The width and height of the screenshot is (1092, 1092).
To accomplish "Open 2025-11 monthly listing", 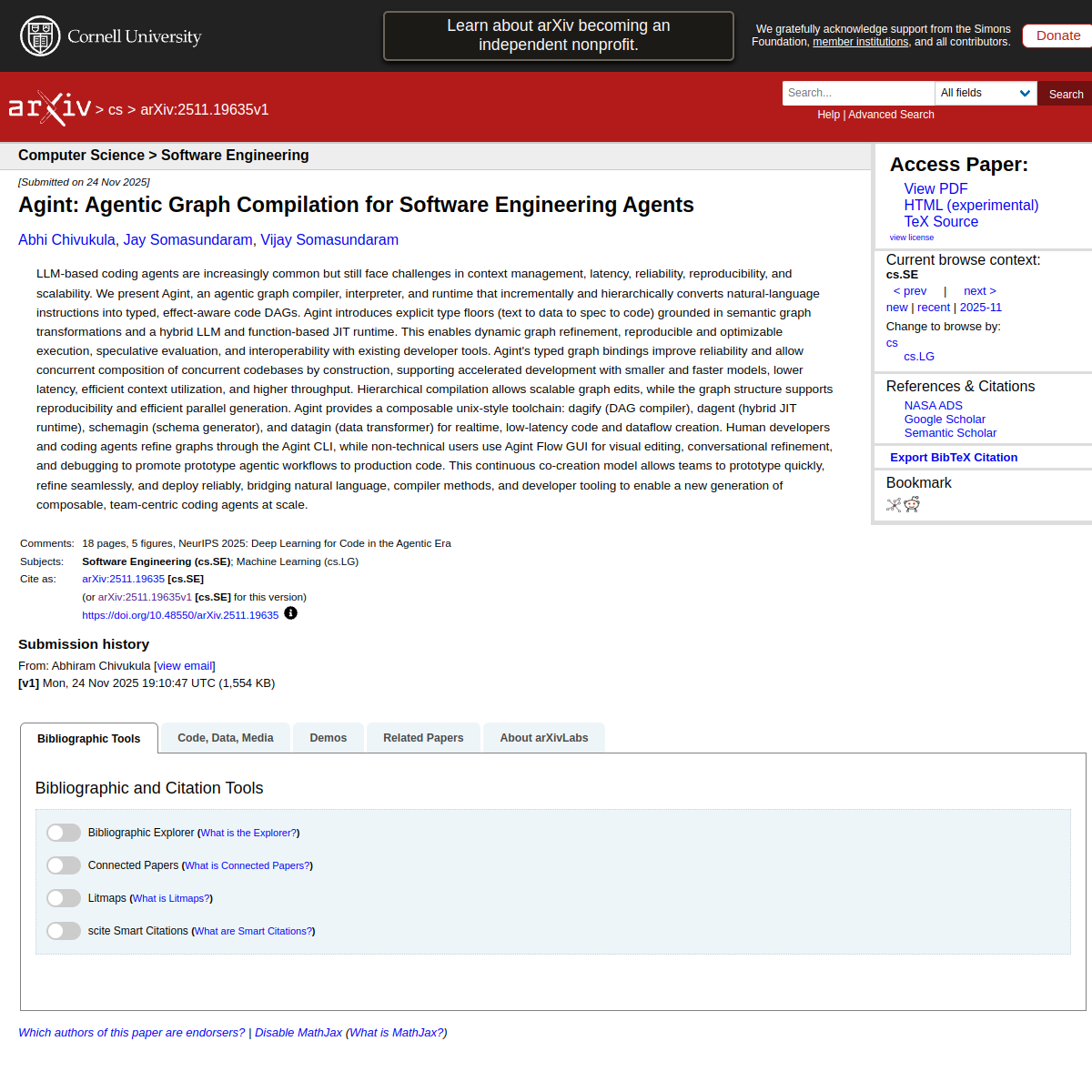I will tap(981, 308).
